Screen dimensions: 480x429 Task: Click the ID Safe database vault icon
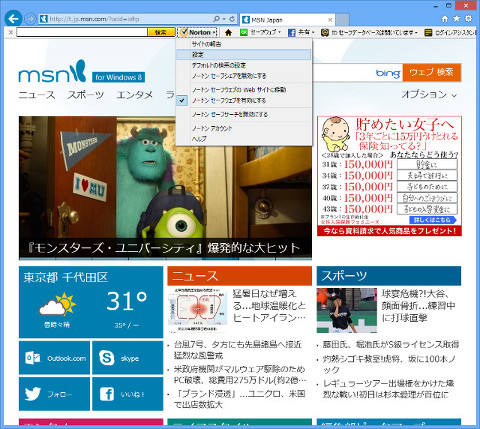[325, 33]
